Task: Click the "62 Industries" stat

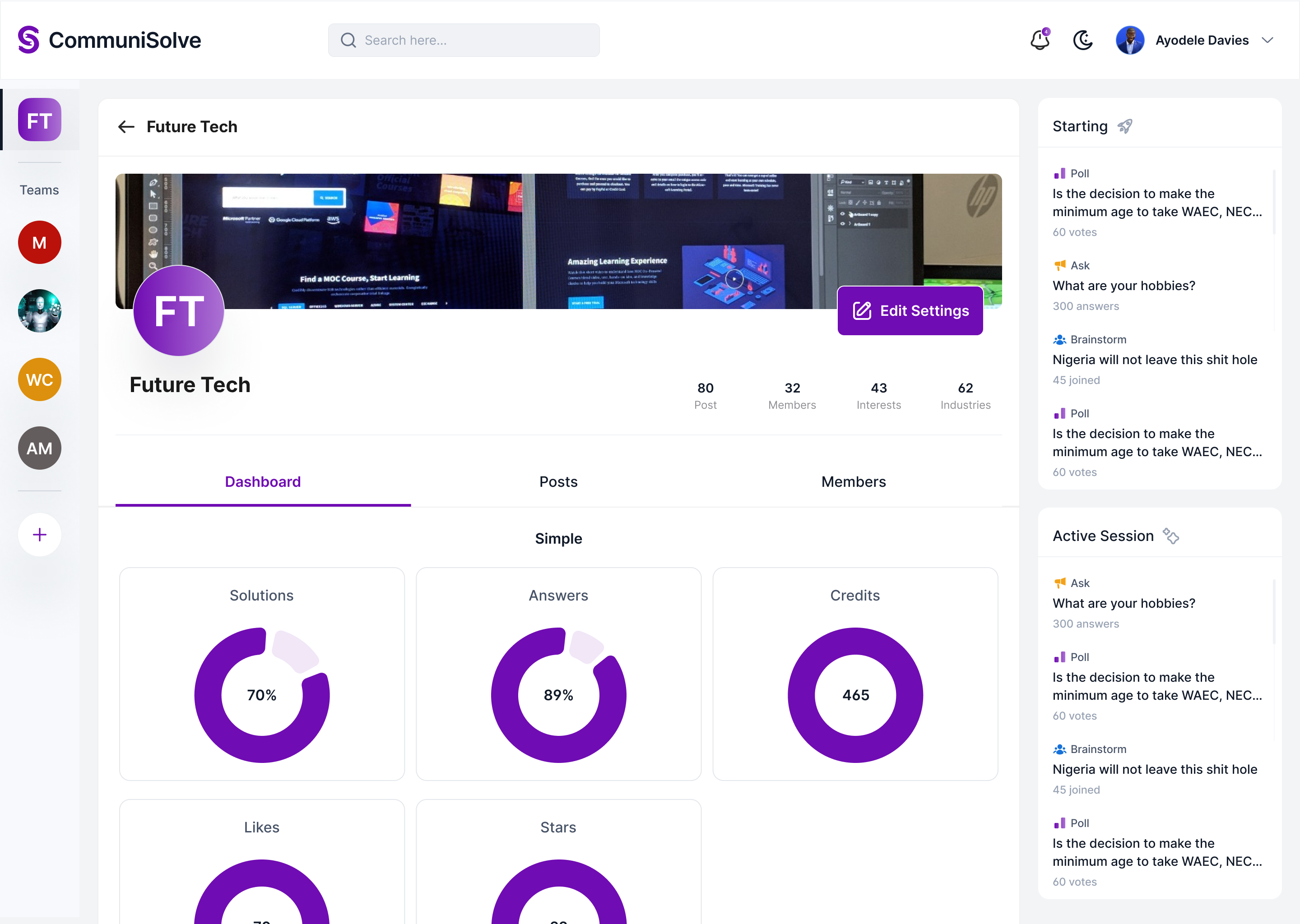Action: [966, 396]
